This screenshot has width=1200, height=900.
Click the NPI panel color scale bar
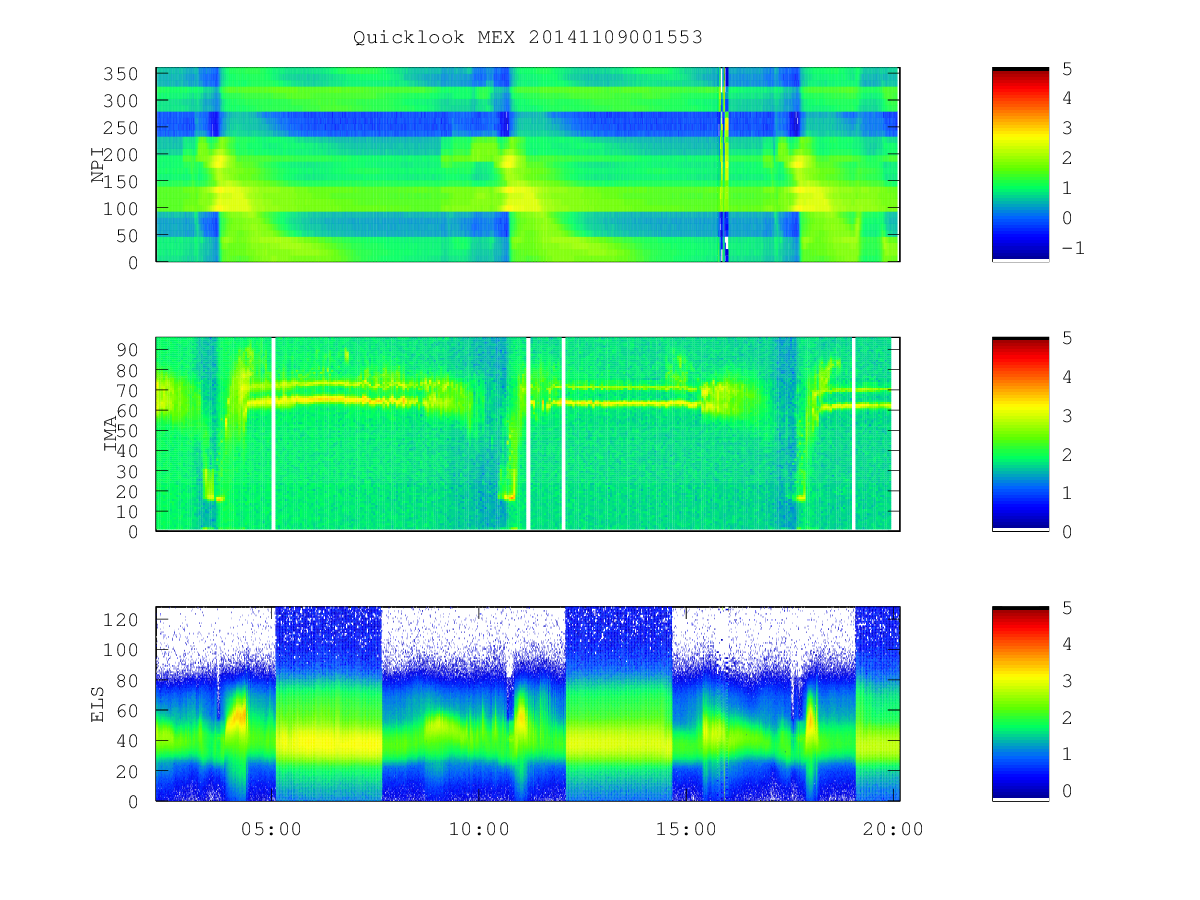[1020, 164]
